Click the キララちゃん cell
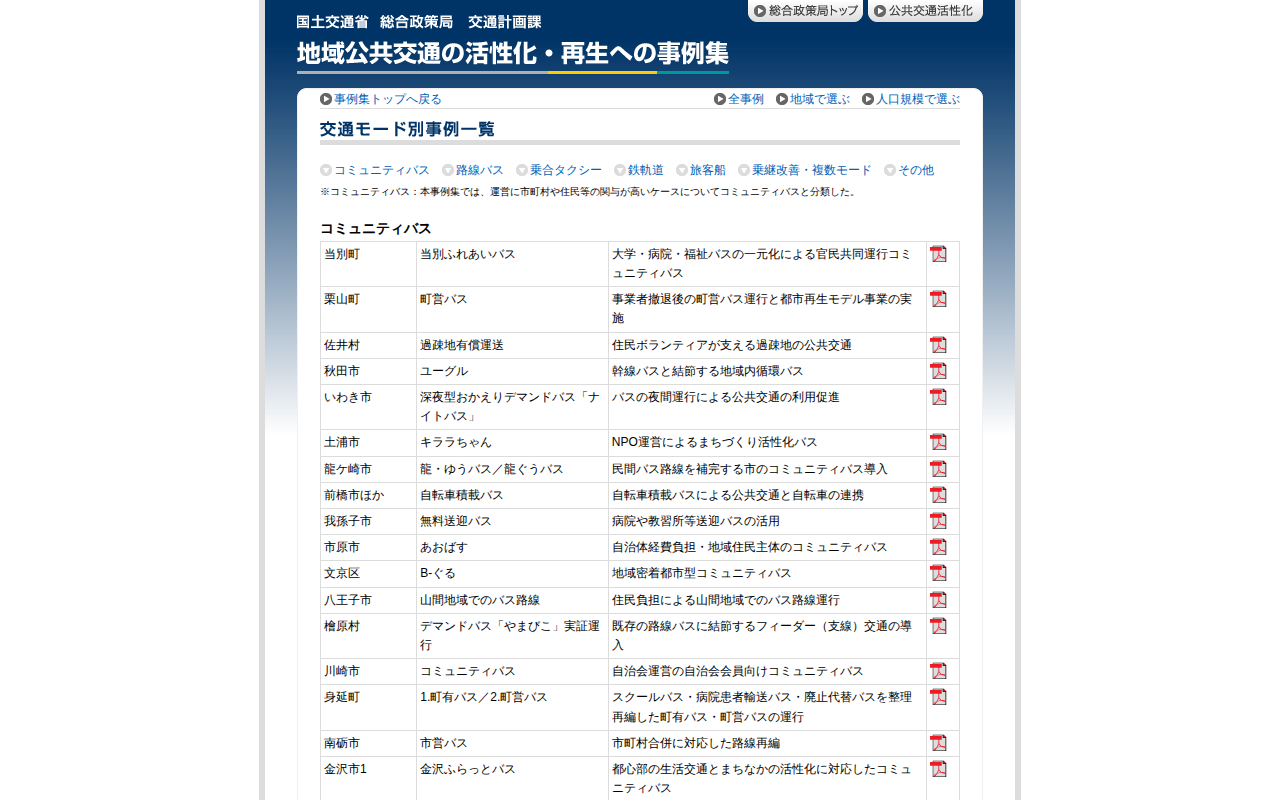Image resolution: width=1280 pixels, height=800 pixels. point(512,443)
